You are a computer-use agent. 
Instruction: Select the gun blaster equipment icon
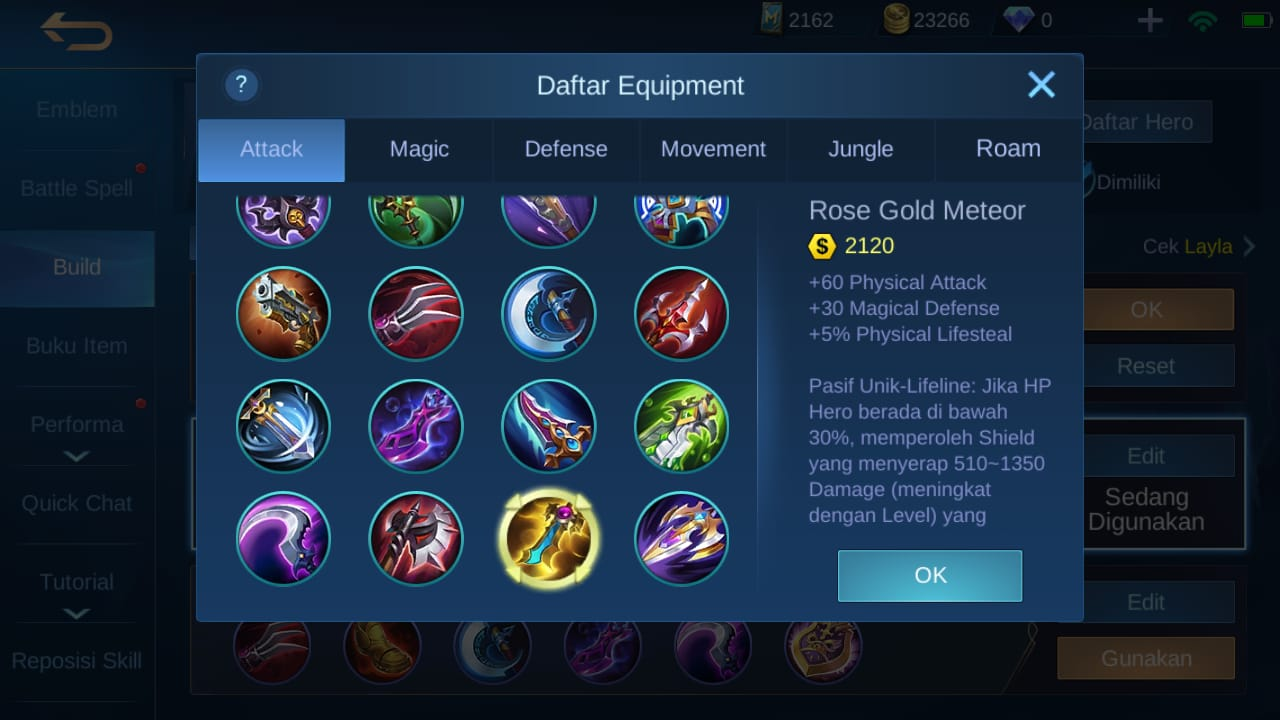(284, 313)
